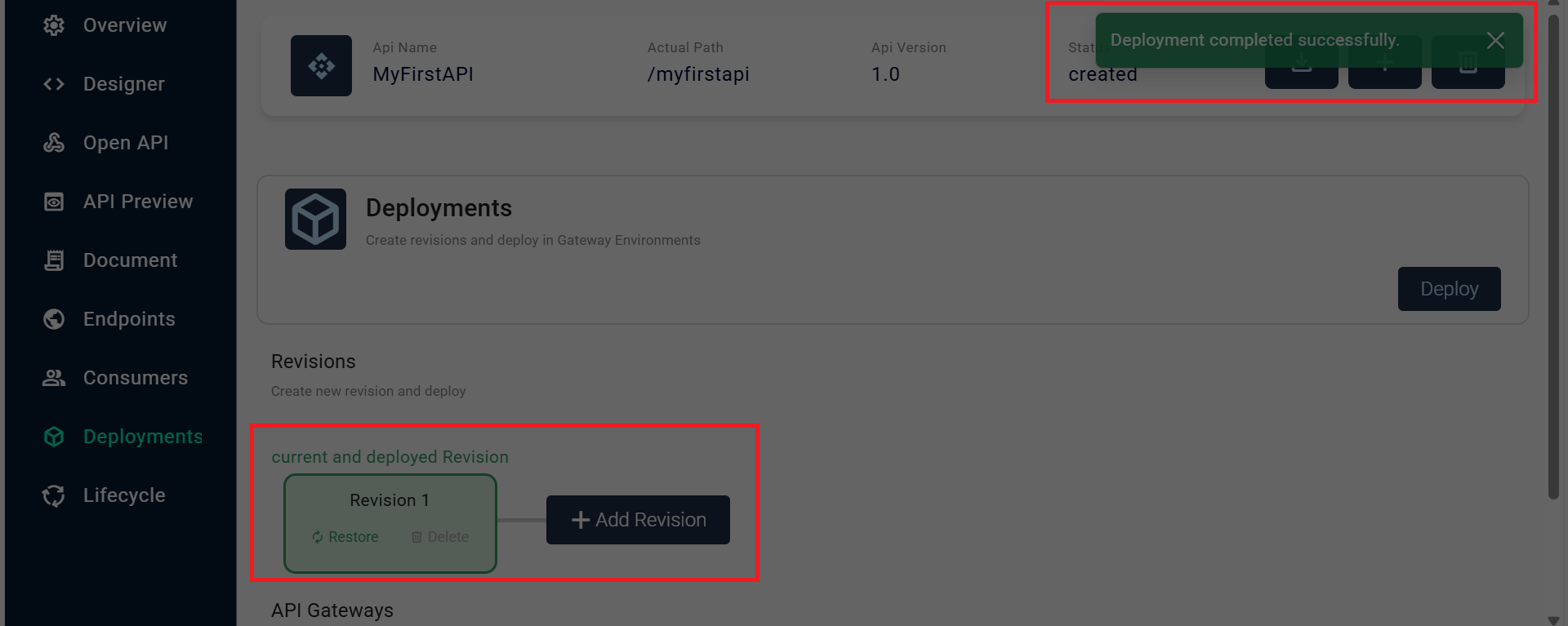1568x626 pixels.
Task: Click the Lifecycle cycle icon
Action: point(54,495)
